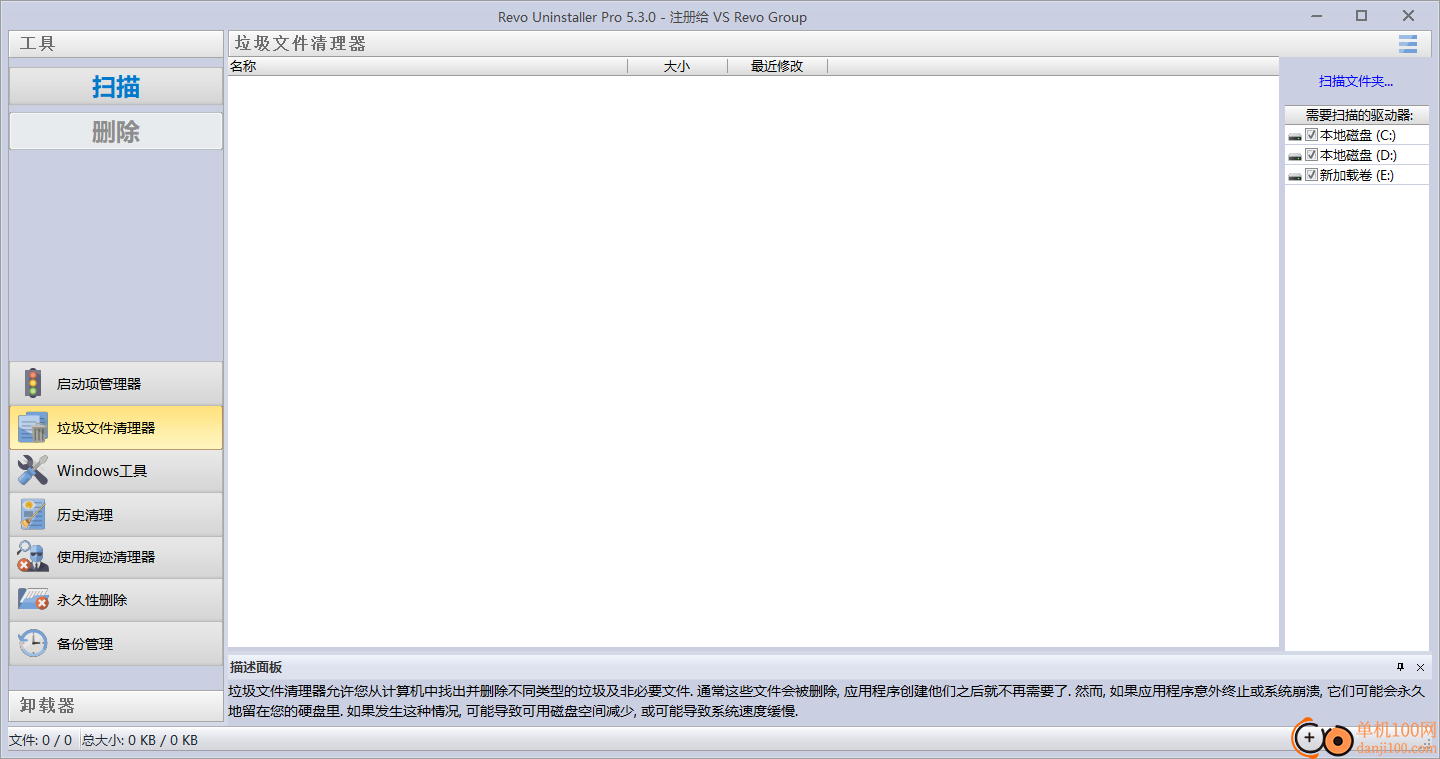
Task: Open the 使用痕迹清理器 spy icon
Action: point(33,557)
